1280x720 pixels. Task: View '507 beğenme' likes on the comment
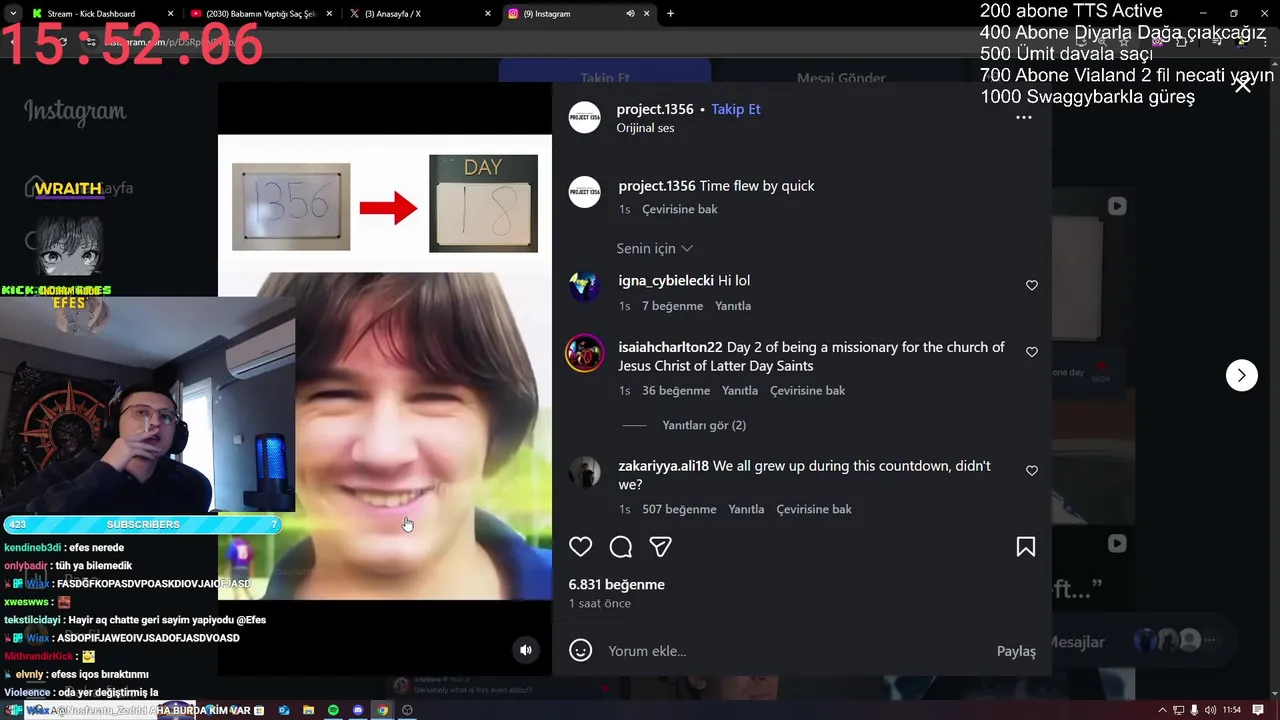[679, 510]
